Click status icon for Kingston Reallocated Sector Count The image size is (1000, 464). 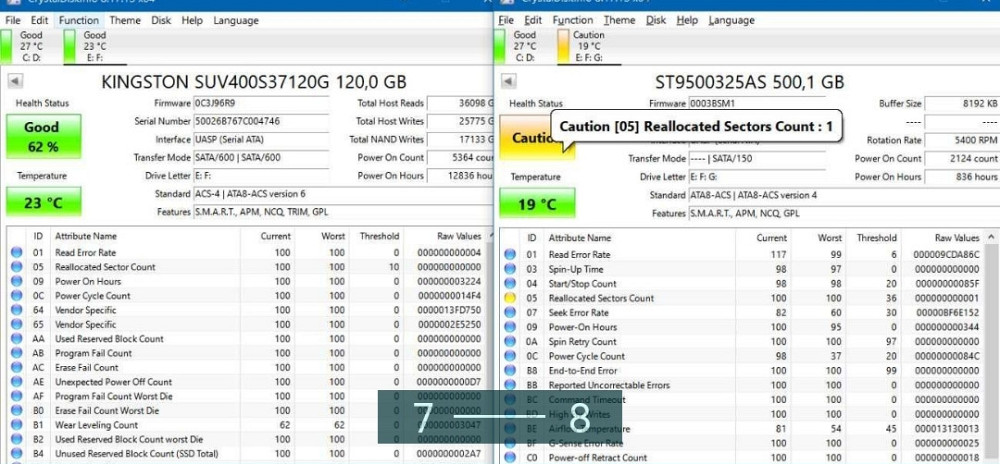coord(17,267)
